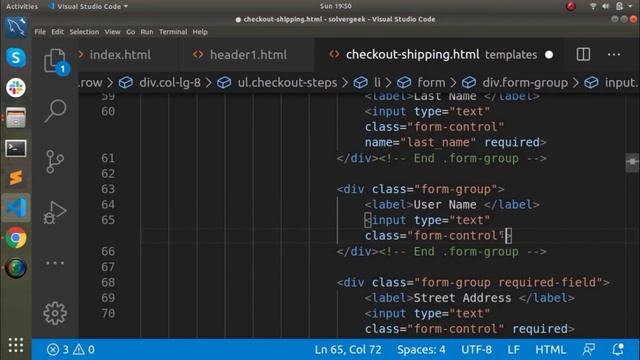Open the feedback icon in status bar
Image resolution: width=640 pixels, height=360 pixels.
589,349
